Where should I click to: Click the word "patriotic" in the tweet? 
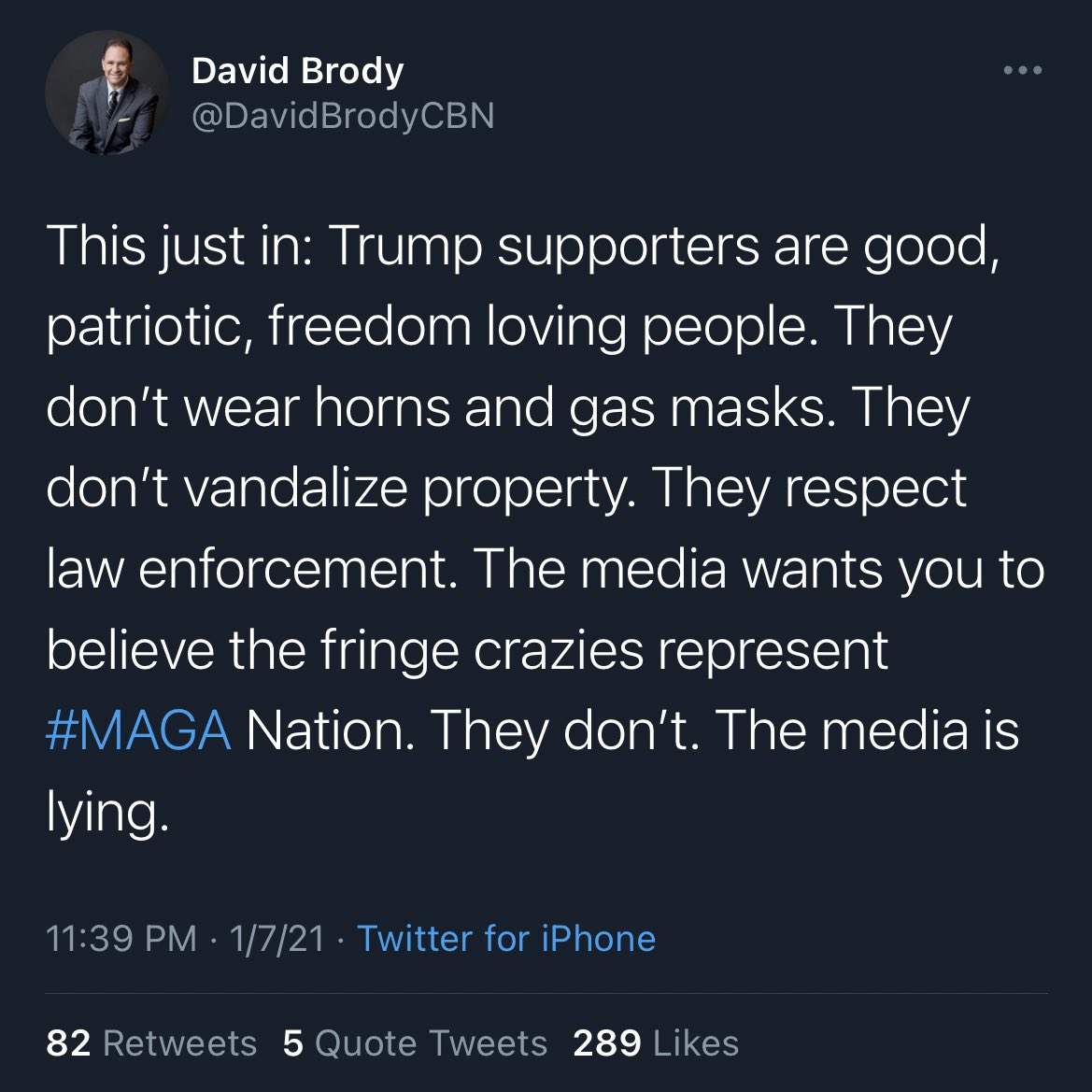click(148, 328)
